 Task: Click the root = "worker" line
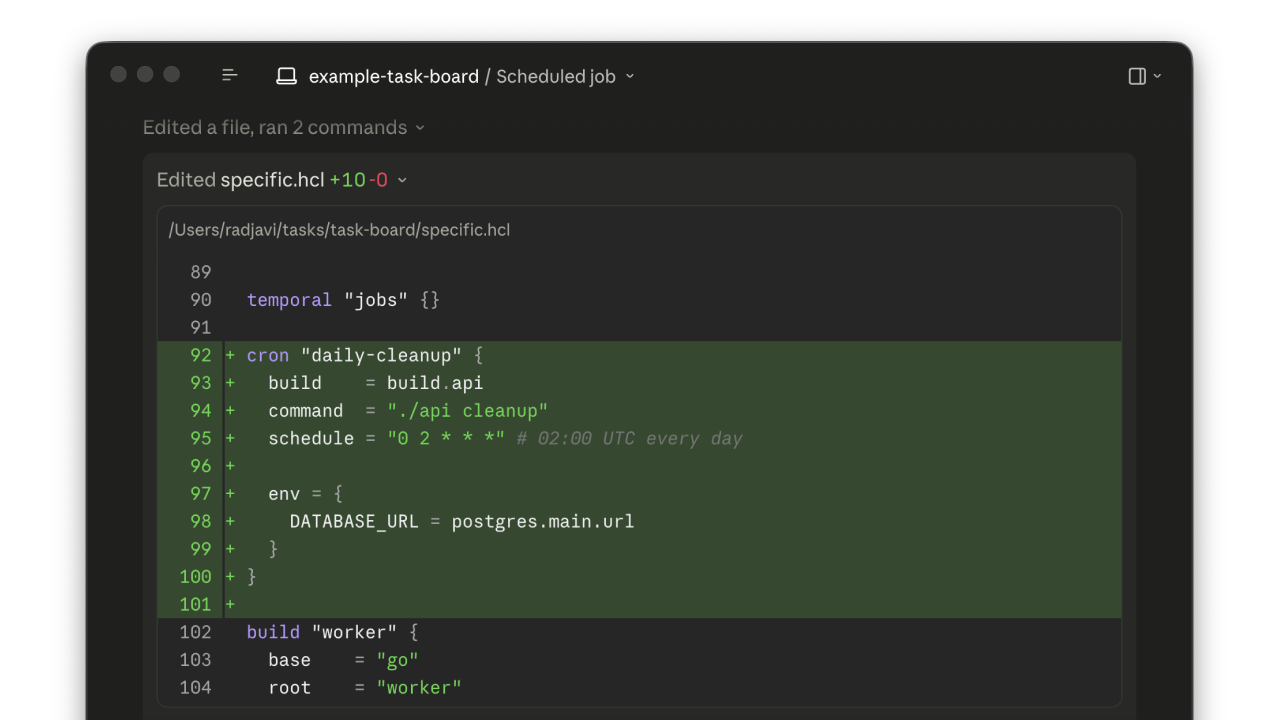point(365,687)
